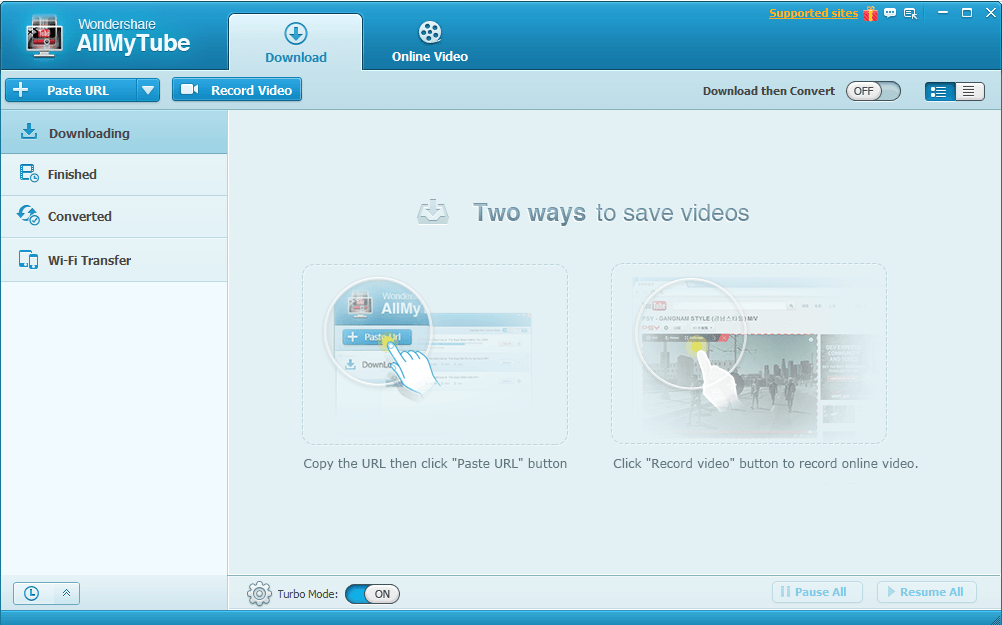Click the Paste URL tutorial illustration

pyautogui.click(x=435, y=354)
